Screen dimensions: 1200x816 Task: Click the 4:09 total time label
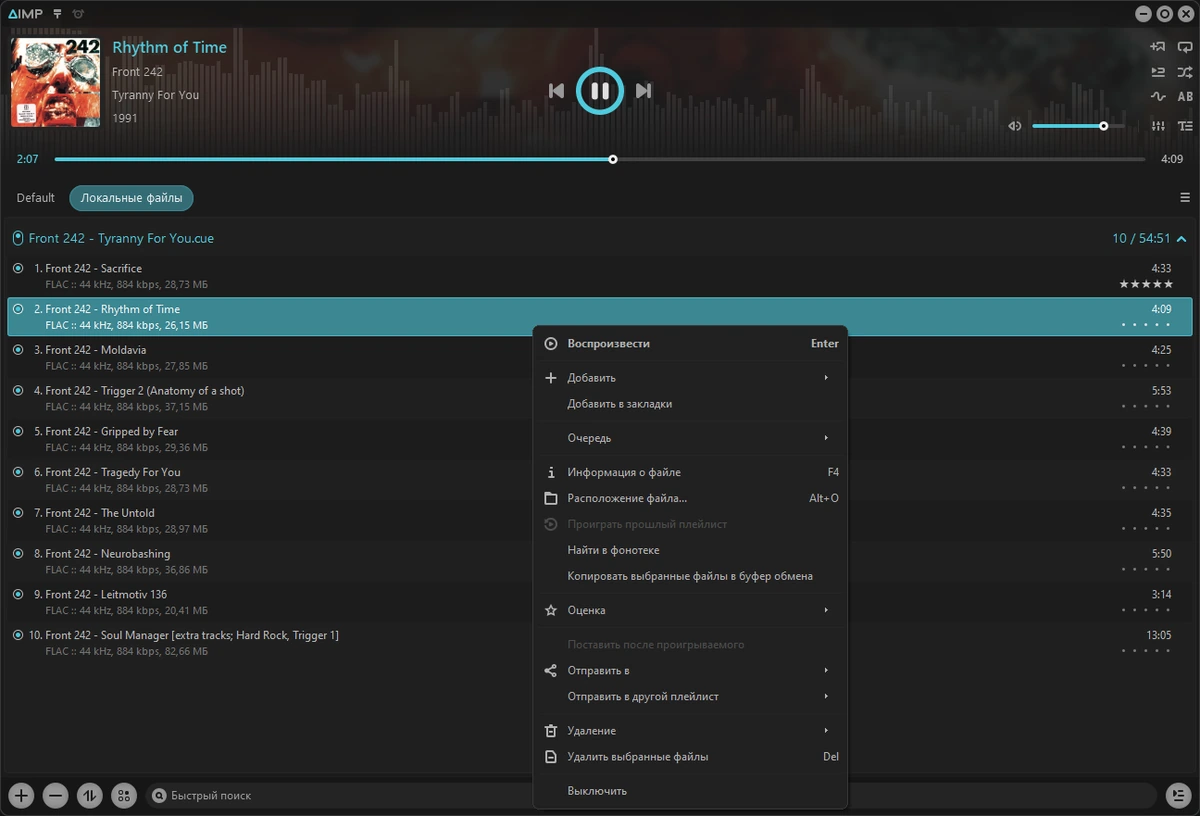[1172, 159]
